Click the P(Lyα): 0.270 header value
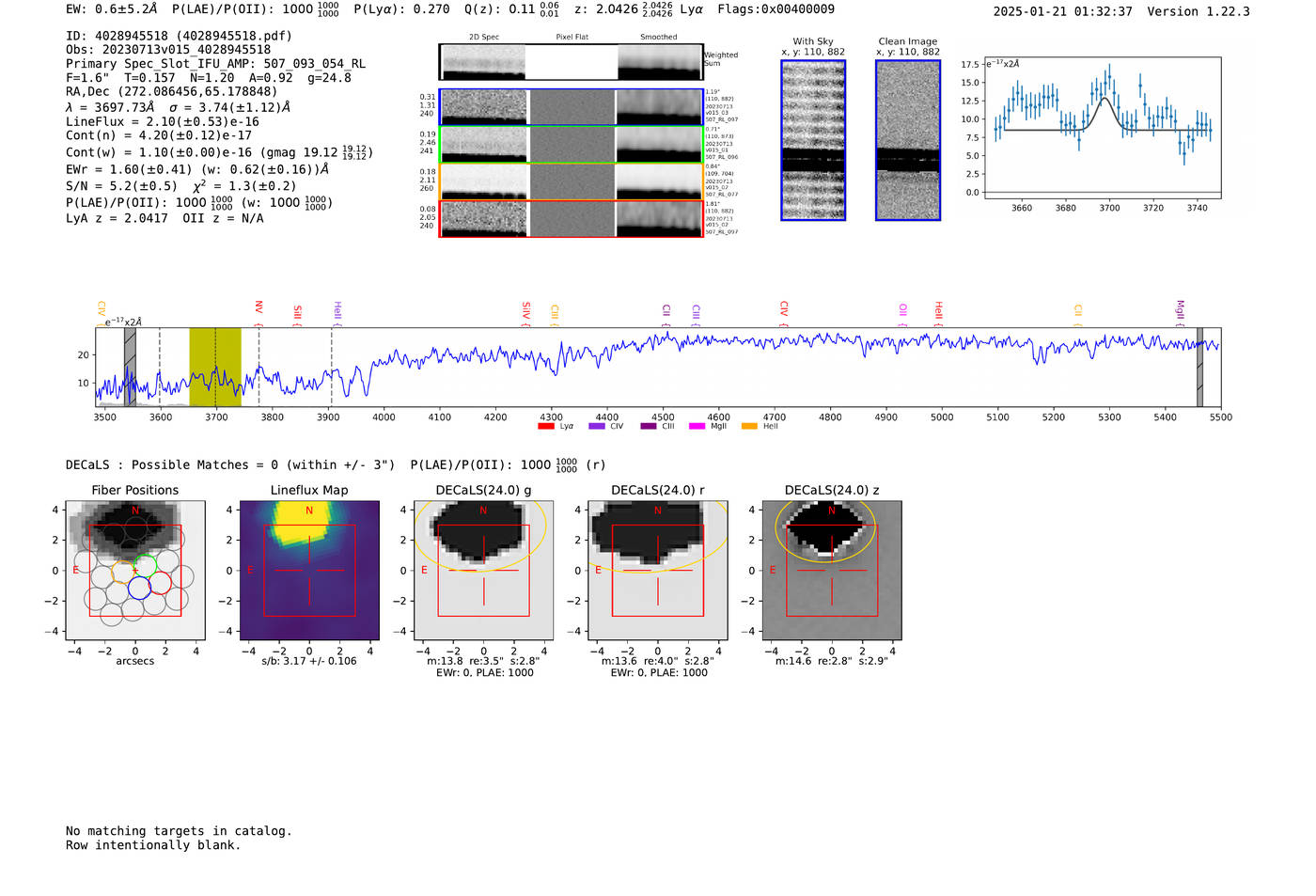This screenshot has width=1316, height=896. click(401, 8)
